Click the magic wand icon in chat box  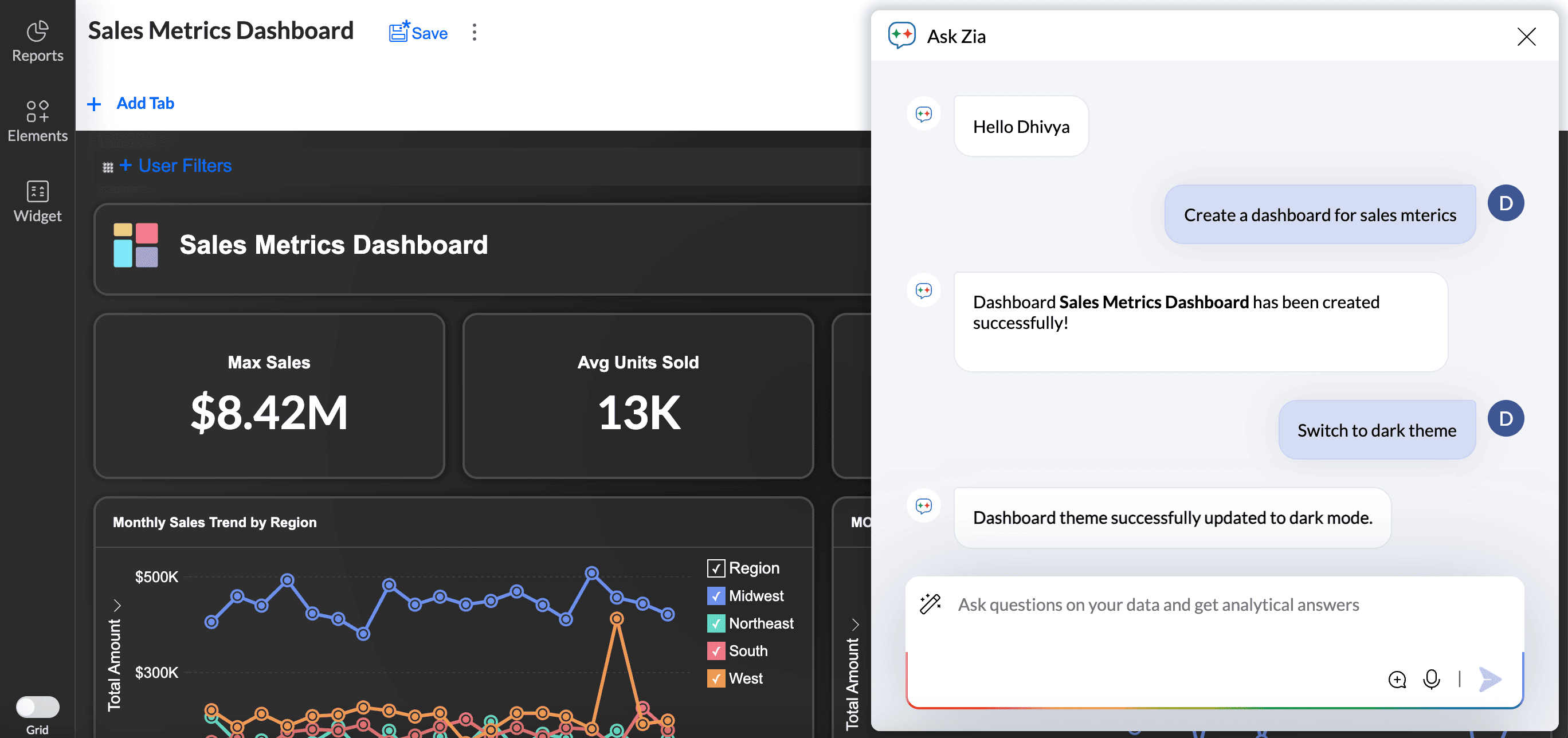click(x=930, y=604)
